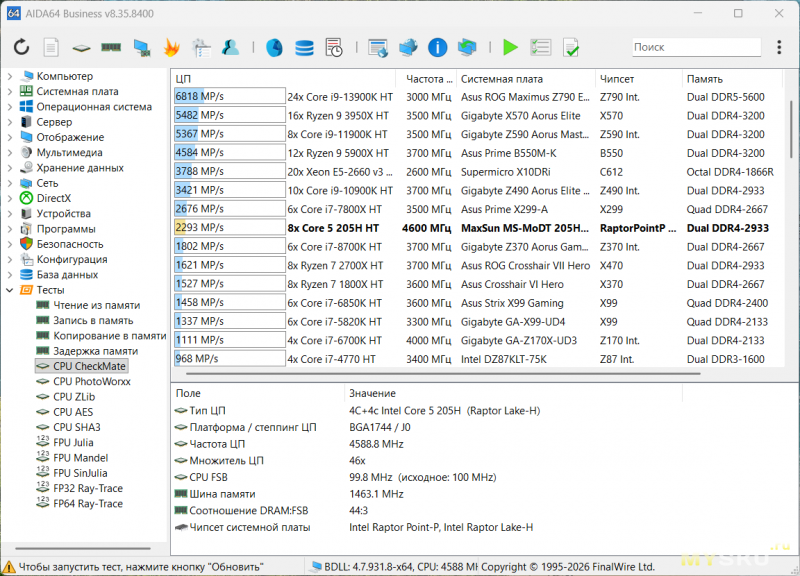Open the three-dot options menu
This screenshot has height=576, width=800.
click(x=779, y=47)
